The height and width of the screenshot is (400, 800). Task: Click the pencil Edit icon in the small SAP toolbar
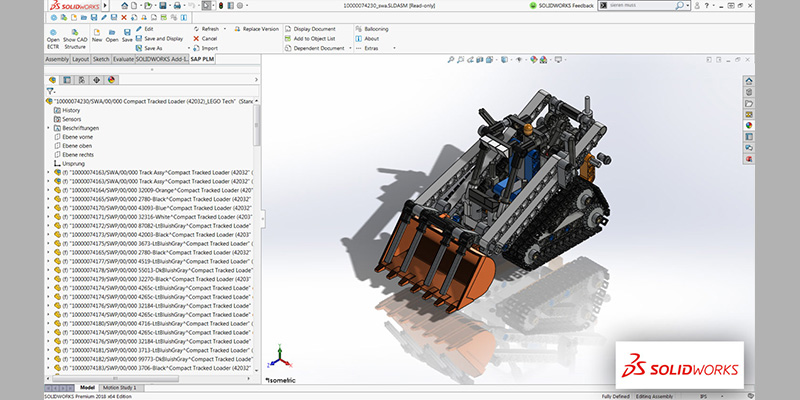coord(104,17)
